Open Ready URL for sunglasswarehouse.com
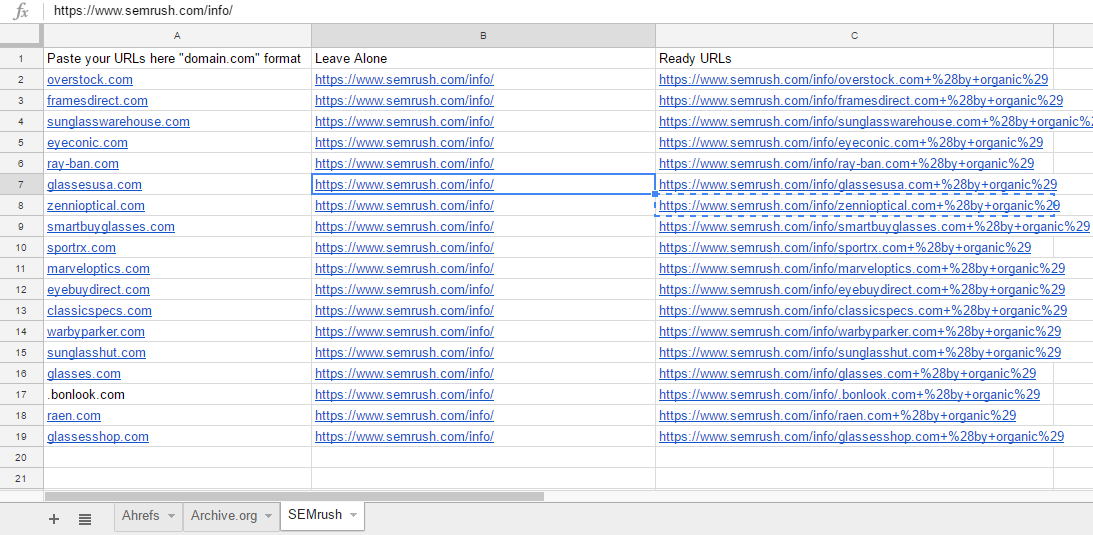 pyautogui.click(x=876, y=122)
